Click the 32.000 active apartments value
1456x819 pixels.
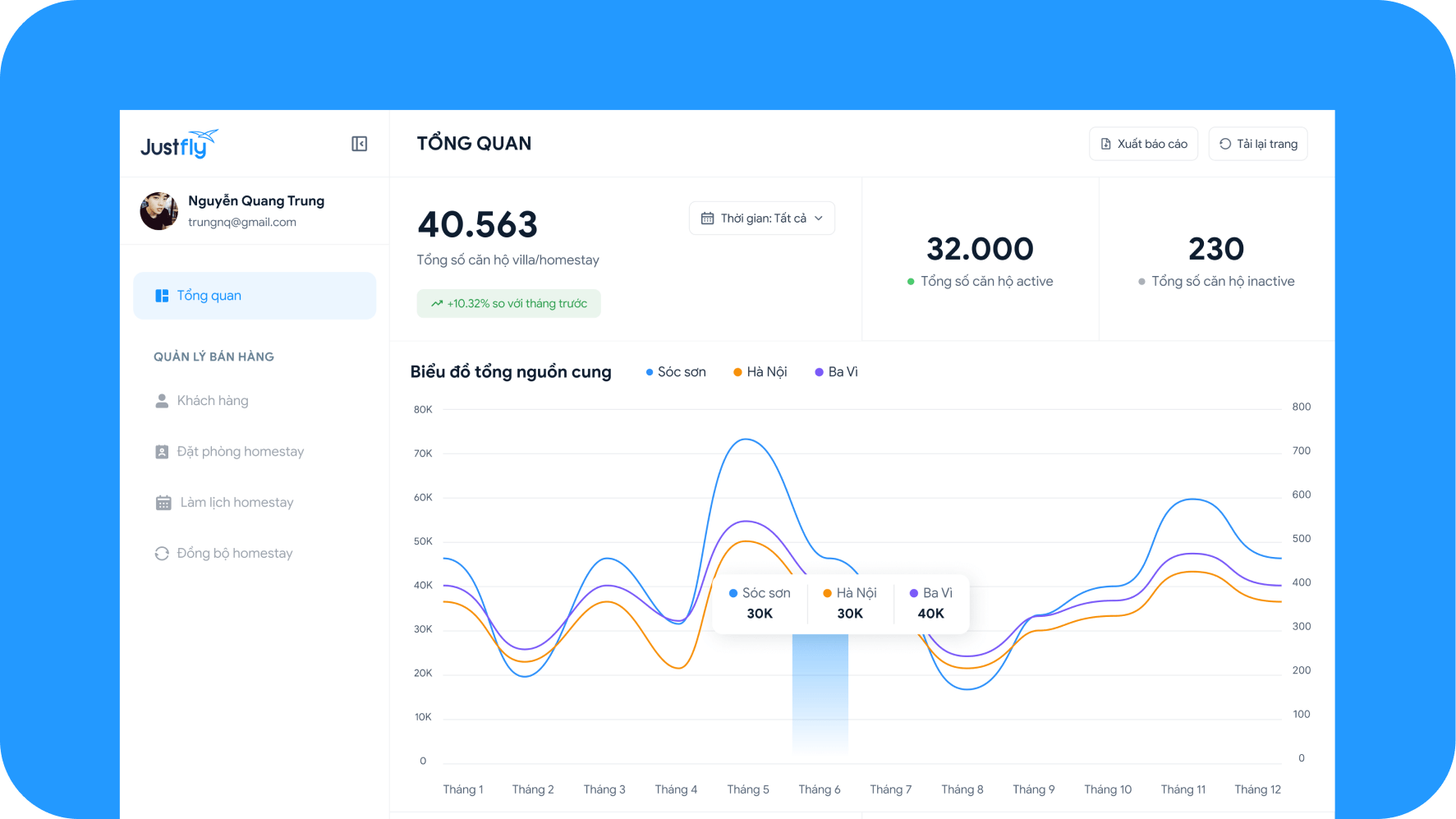980,249
